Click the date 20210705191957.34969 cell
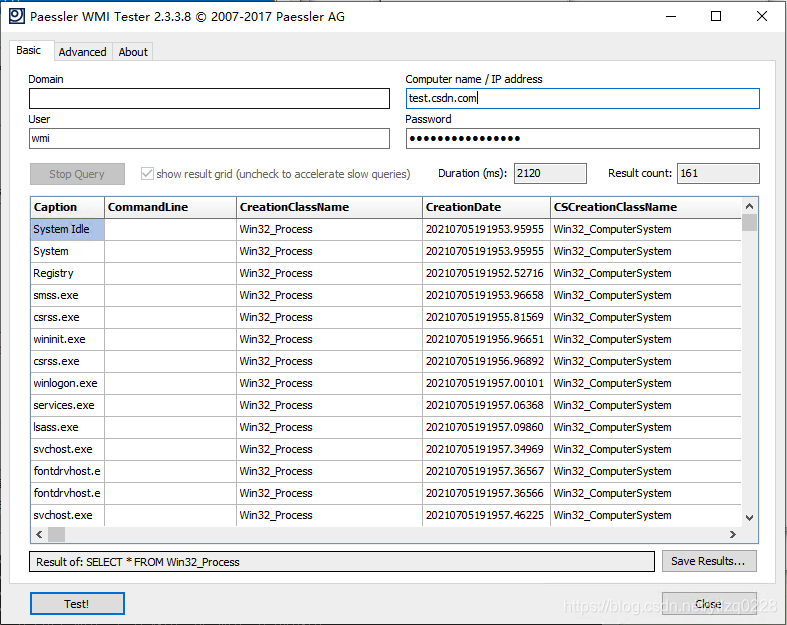Image resolution: width=787 pixels, height=625 pixels. point(486,449)
